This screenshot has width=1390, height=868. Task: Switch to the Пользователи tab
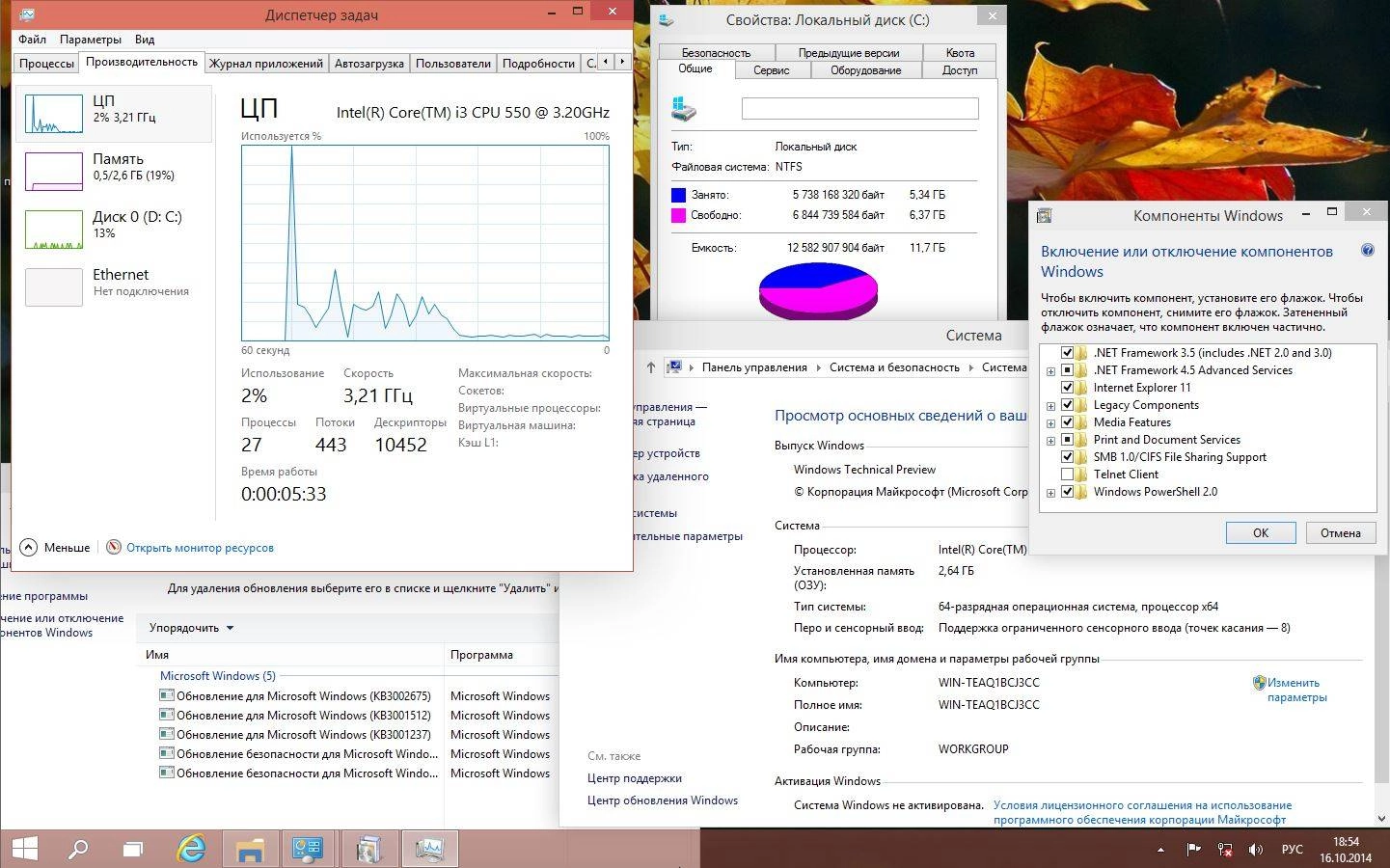(x=453, y=64)
